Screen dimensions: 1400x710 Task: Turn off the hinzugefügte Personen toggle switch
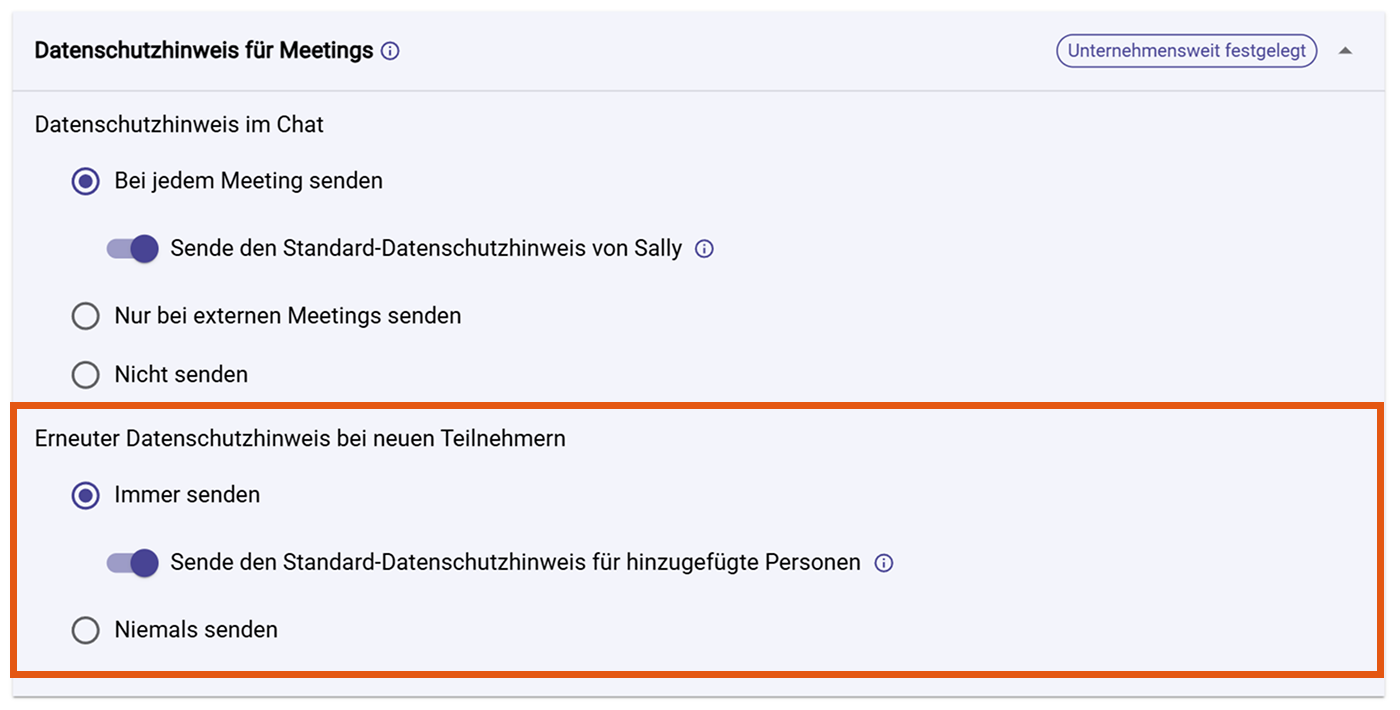tap(133, 563)
